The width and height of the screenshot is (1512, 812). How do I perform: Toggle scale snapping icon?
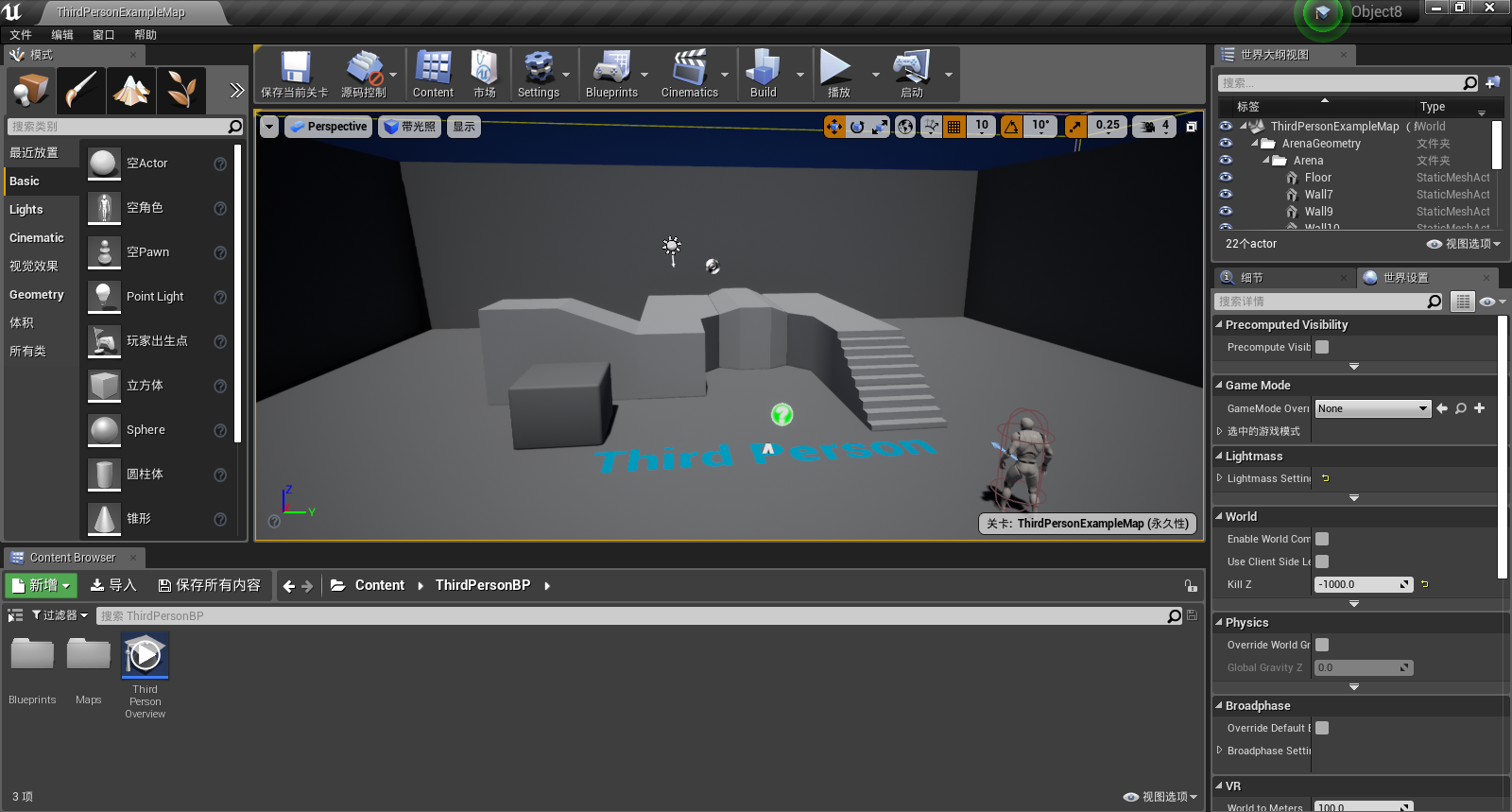point(1075,127)
